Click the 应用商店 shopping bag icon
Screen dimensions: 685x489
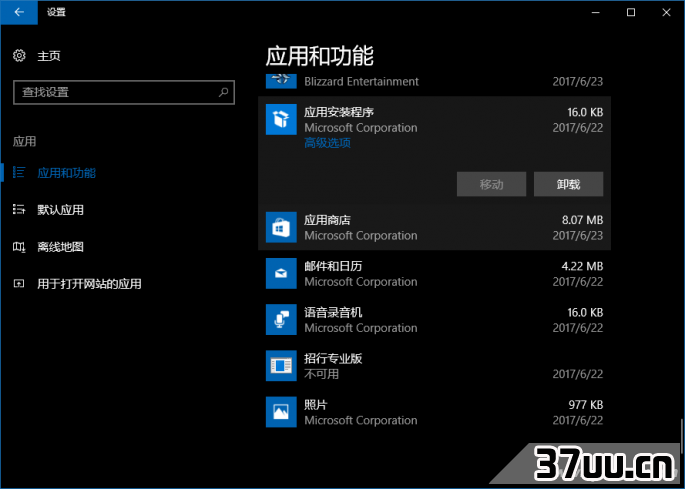[x=281, y=227]
